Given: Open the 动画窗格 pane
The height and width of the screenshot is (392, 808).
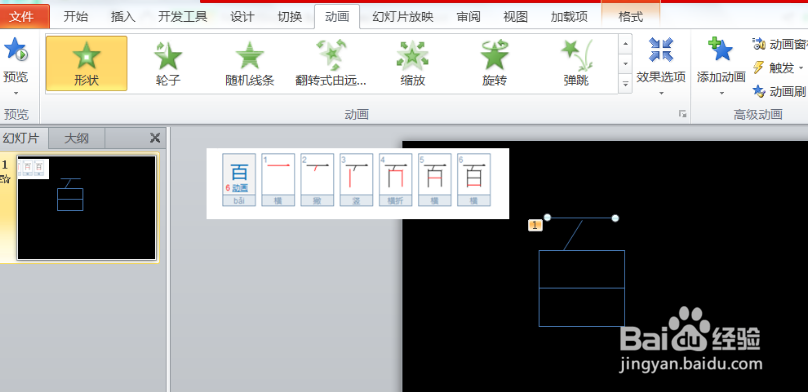Looking at the screenshot, I should (x=780, y=44).
